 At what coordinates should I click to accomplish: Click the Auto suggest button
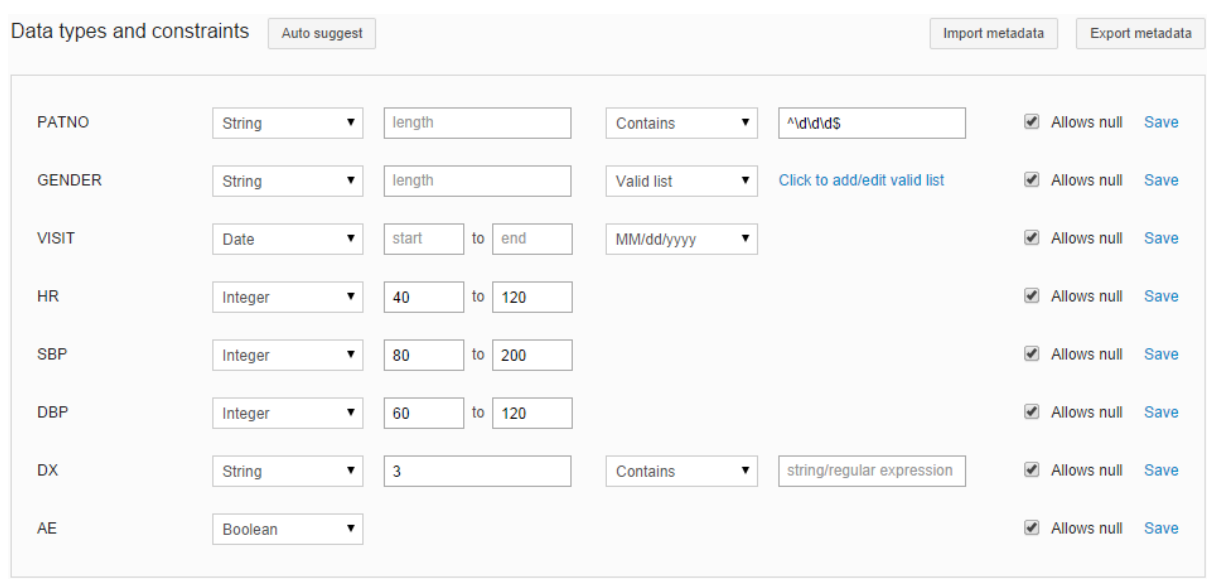pos(322,33)
